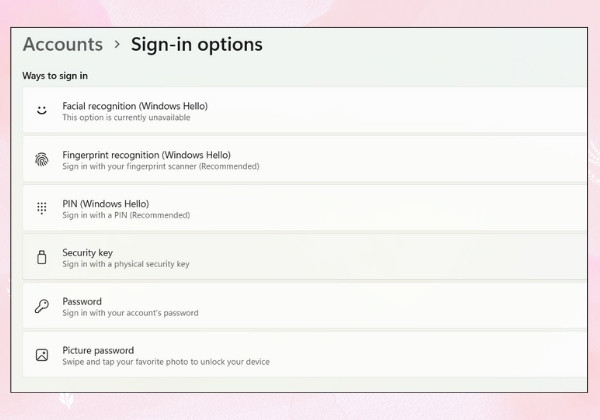Click the fingerprint icon
The width and height of the screenshot is (600, 420).
click(x=42, y=159)
